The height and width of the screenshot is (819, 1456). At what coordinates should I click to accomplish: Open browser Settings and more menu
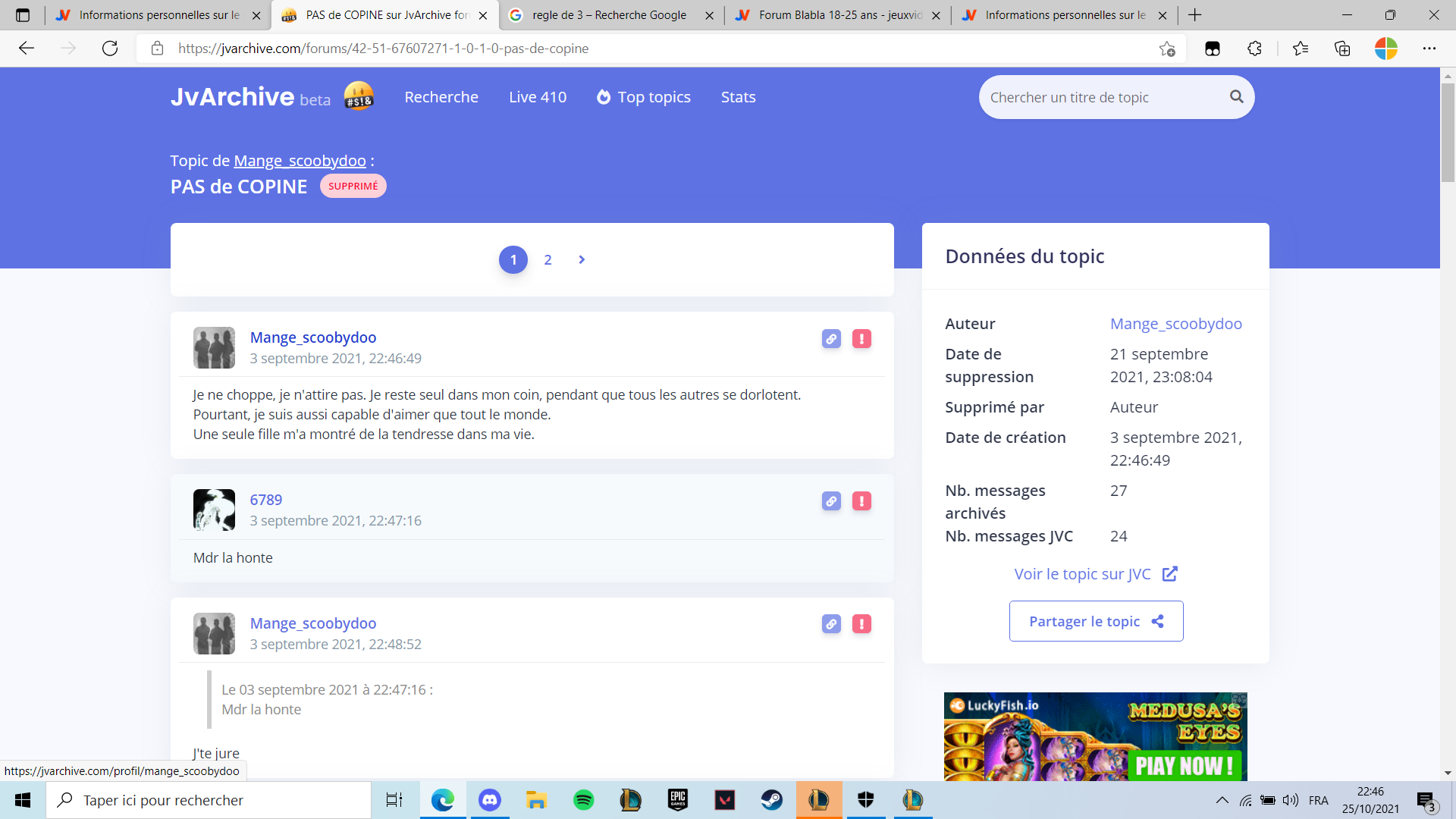coord(1429,49)
